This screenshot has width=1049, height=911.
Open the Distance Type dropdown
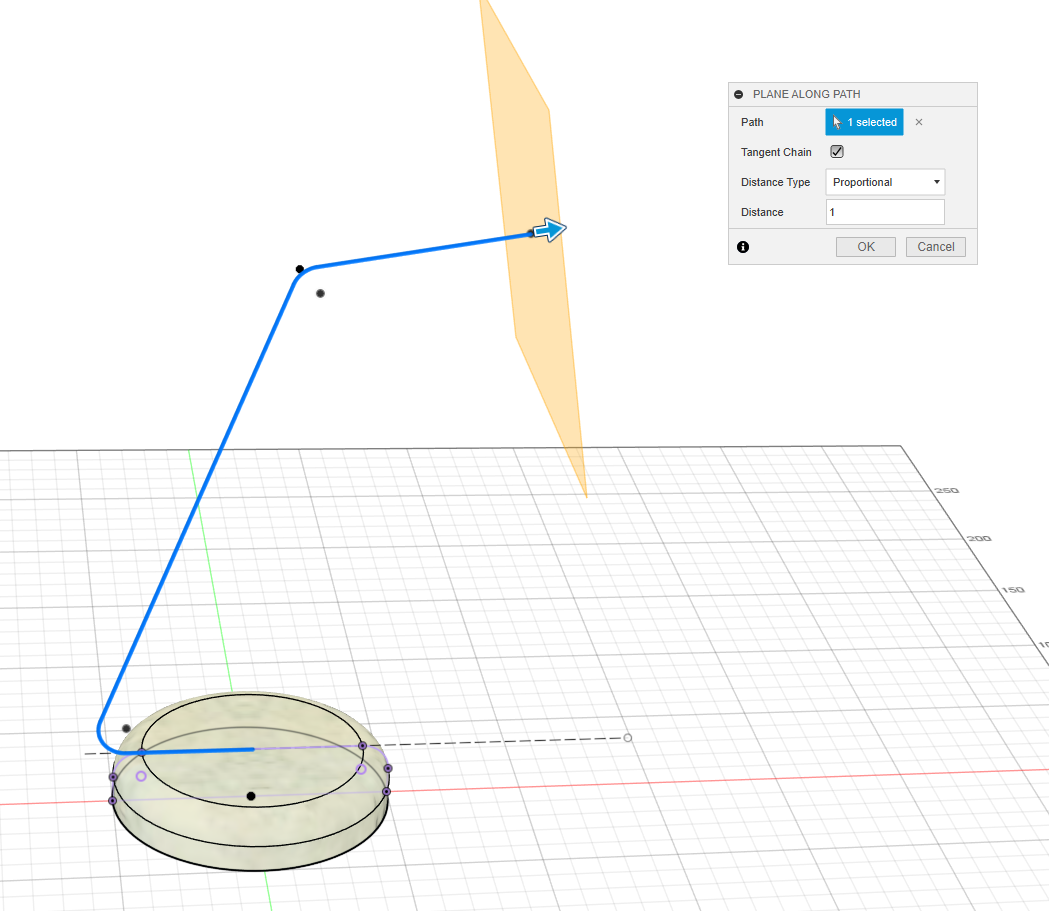(x=884, y=182)
